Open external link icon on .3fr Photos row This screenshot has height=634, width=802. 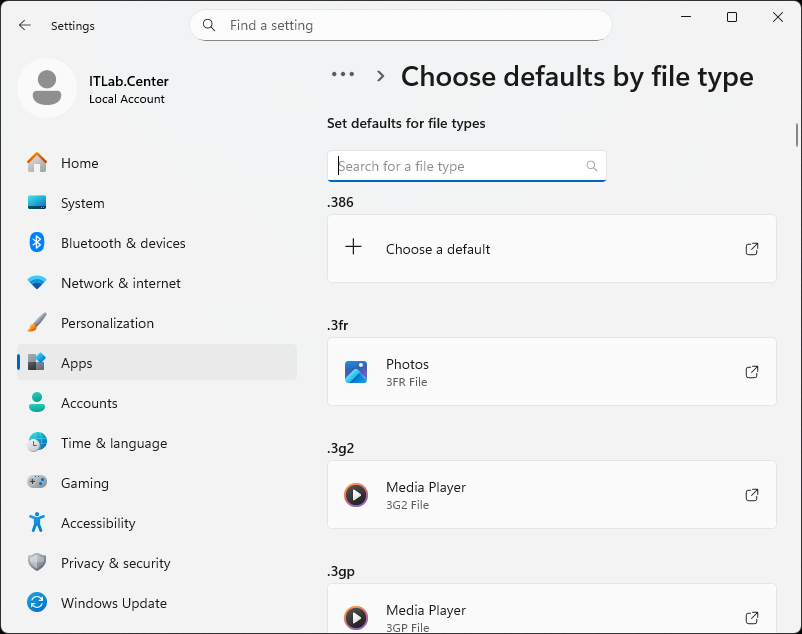point(752,372)
